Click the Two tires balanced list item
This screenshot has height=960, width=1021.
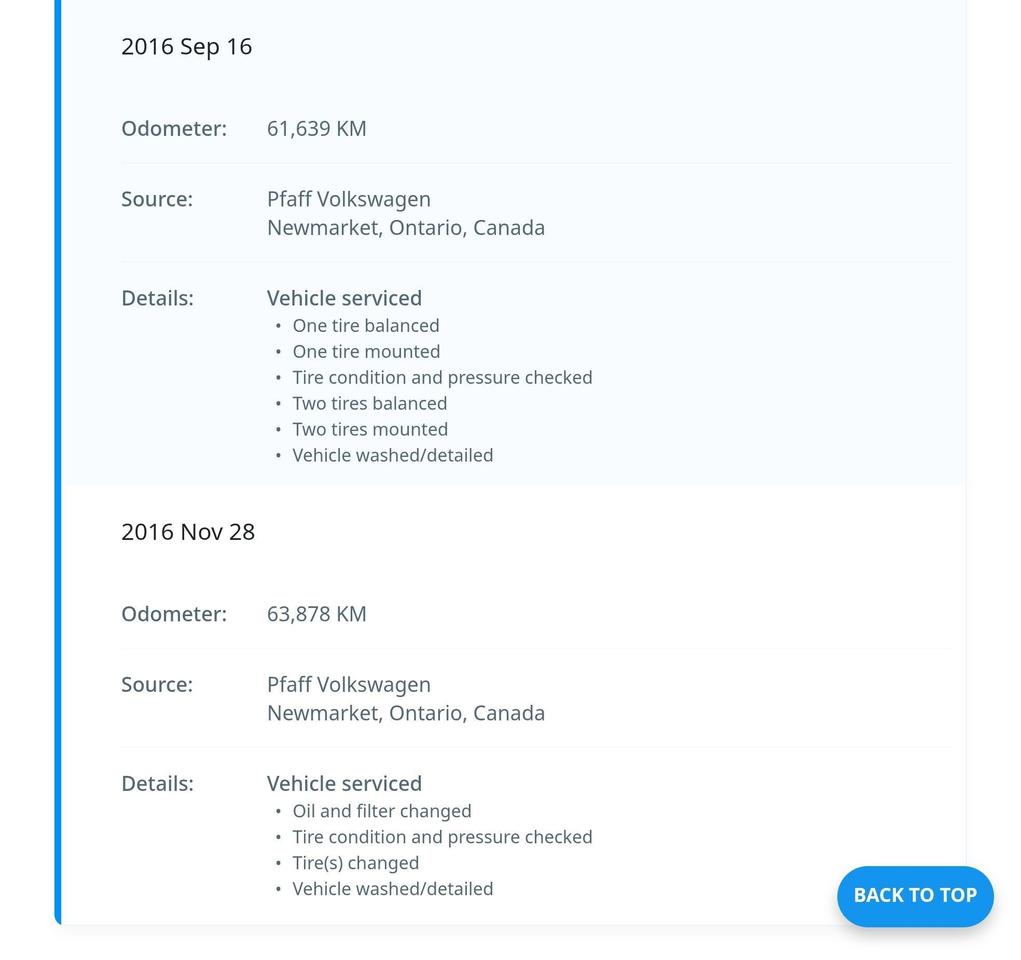coord(370,403)
